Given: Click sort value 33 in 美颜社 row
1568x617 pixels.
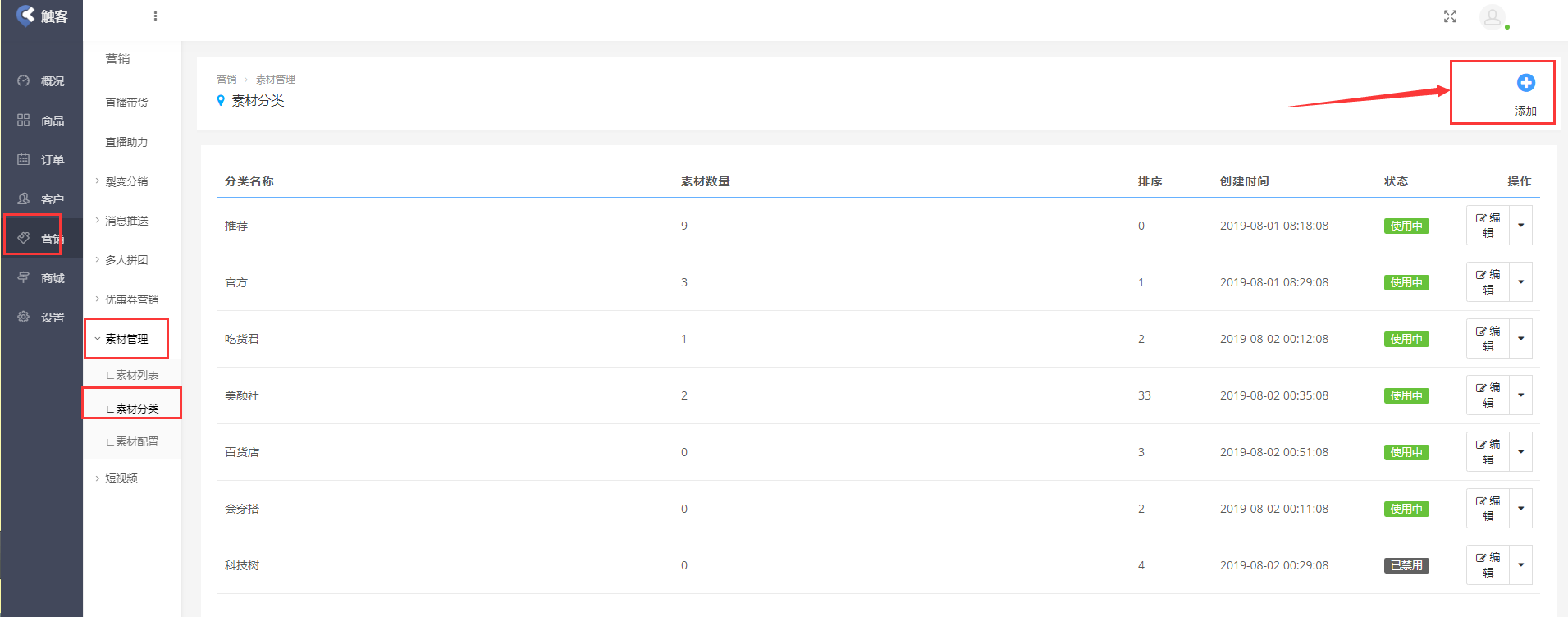Looking at the screenshot, I should pos(1145,395).
